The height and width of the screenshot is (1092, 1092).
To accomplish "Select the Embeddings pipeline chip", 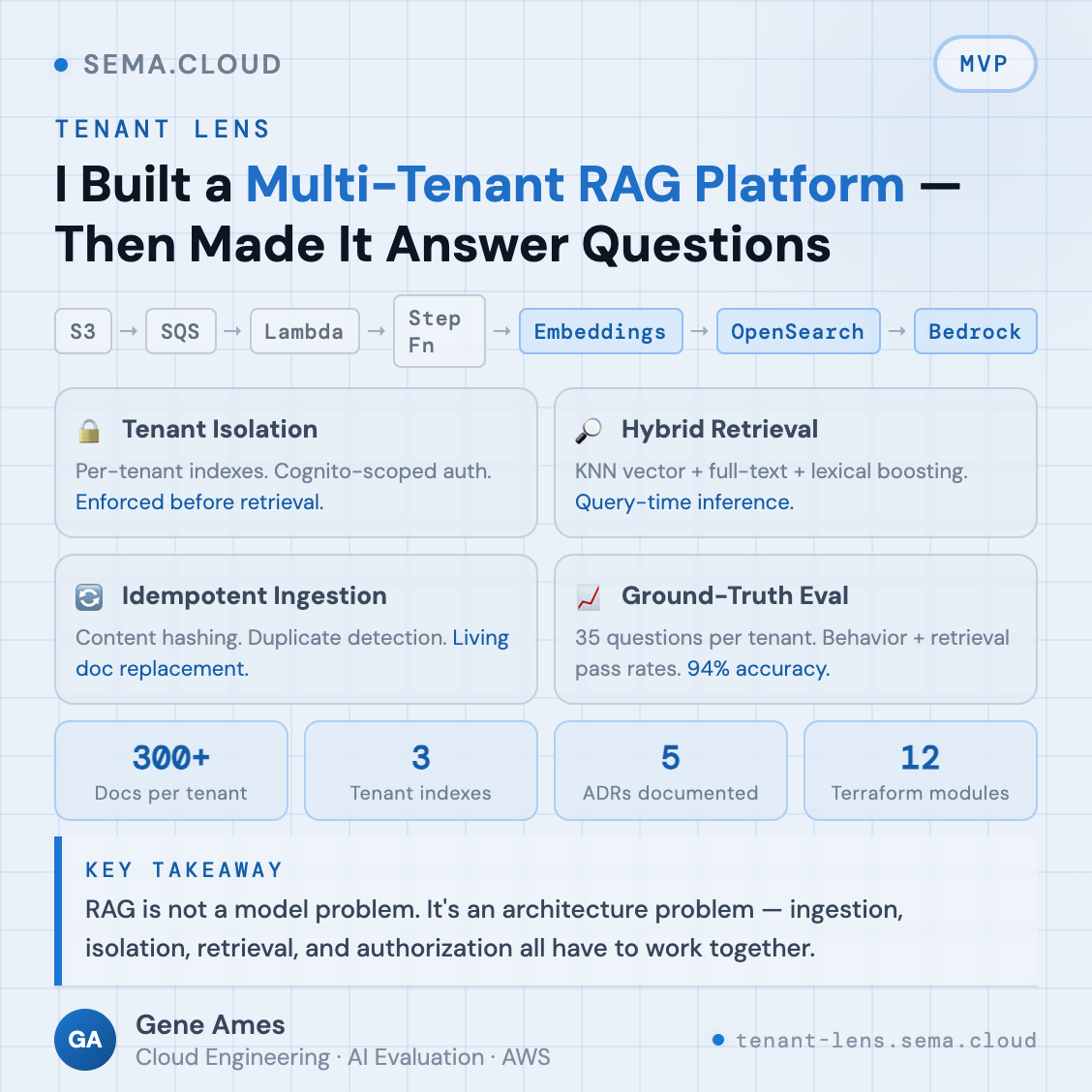I will [600, 331].
